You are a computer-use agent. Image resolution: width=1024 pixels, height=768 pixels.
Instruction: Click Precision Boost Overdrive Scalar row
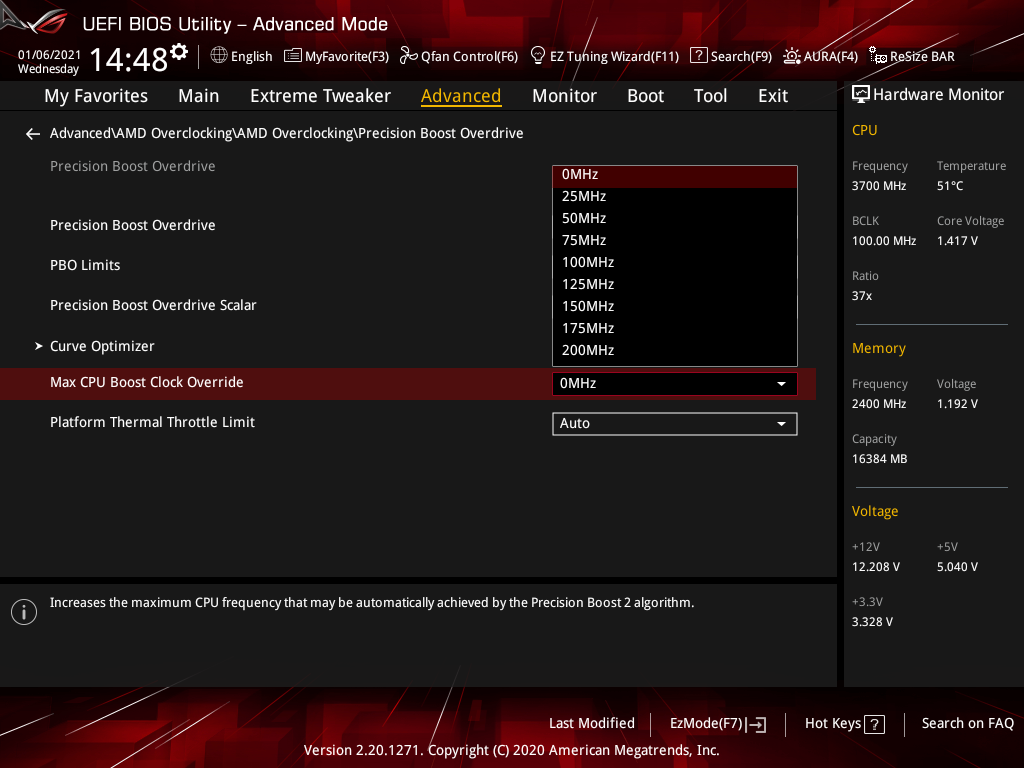pos(153,306)
